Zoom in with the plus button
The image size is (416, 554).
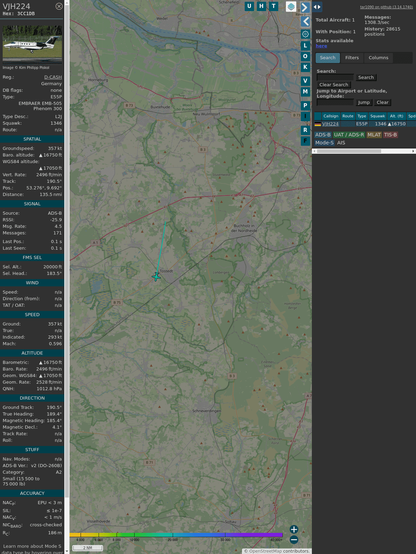(294, 529)
